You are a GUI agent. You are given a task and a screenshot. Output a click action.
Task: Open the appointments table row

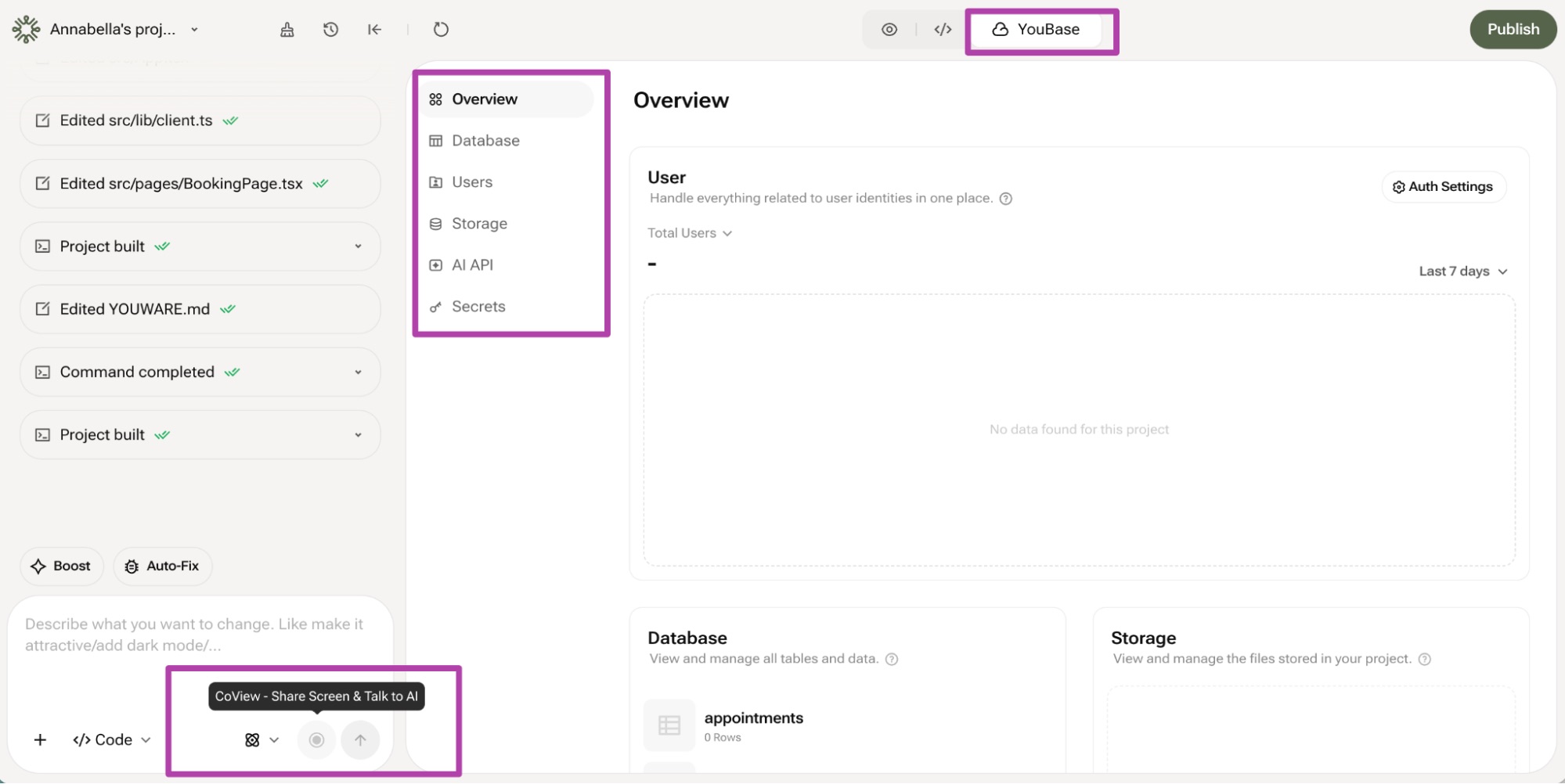(847, 725)
